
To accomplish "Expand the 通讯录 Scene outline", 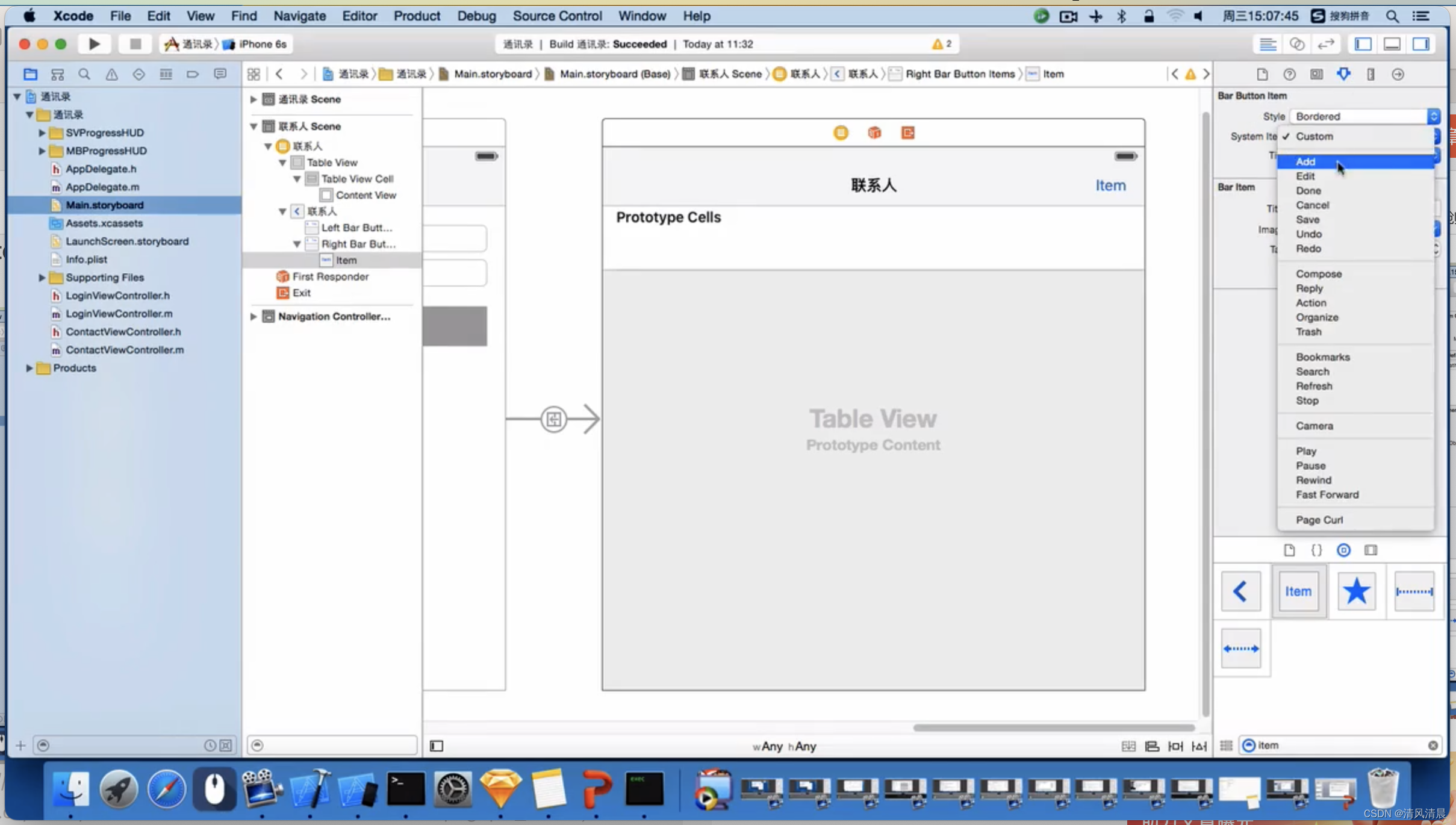I will point(254,99).
